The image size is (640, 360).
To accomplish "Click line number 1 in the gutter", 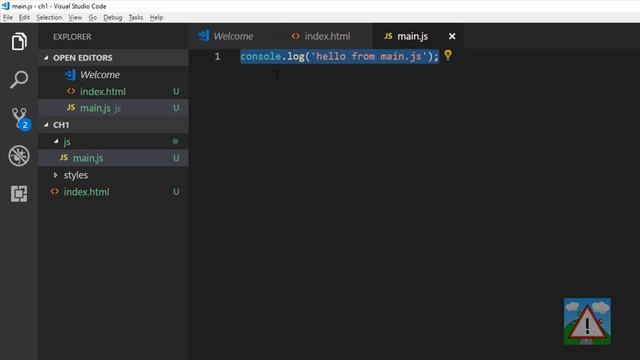I will tap(217, 56).
